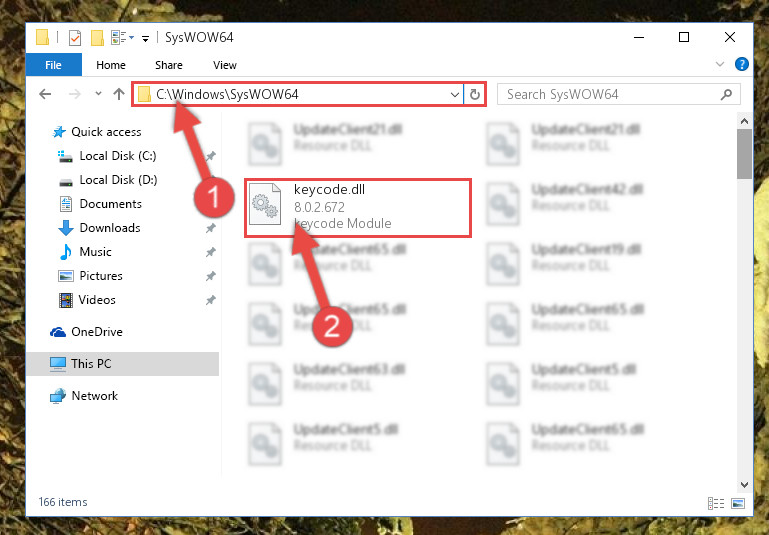Image resolution: width=769 pixels, height=535 pixels.
Task: Click the scrollbar down arrow
Action: [744, 485]
